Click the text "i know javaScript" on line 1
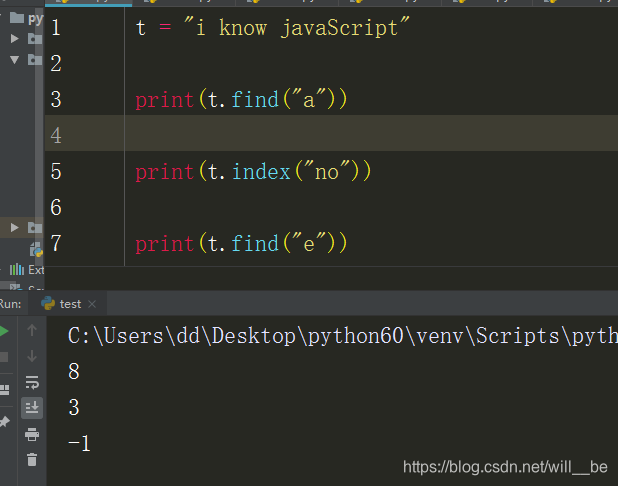Screen dimensions: 618x486 pyautogui.click(x=297, y=28)
